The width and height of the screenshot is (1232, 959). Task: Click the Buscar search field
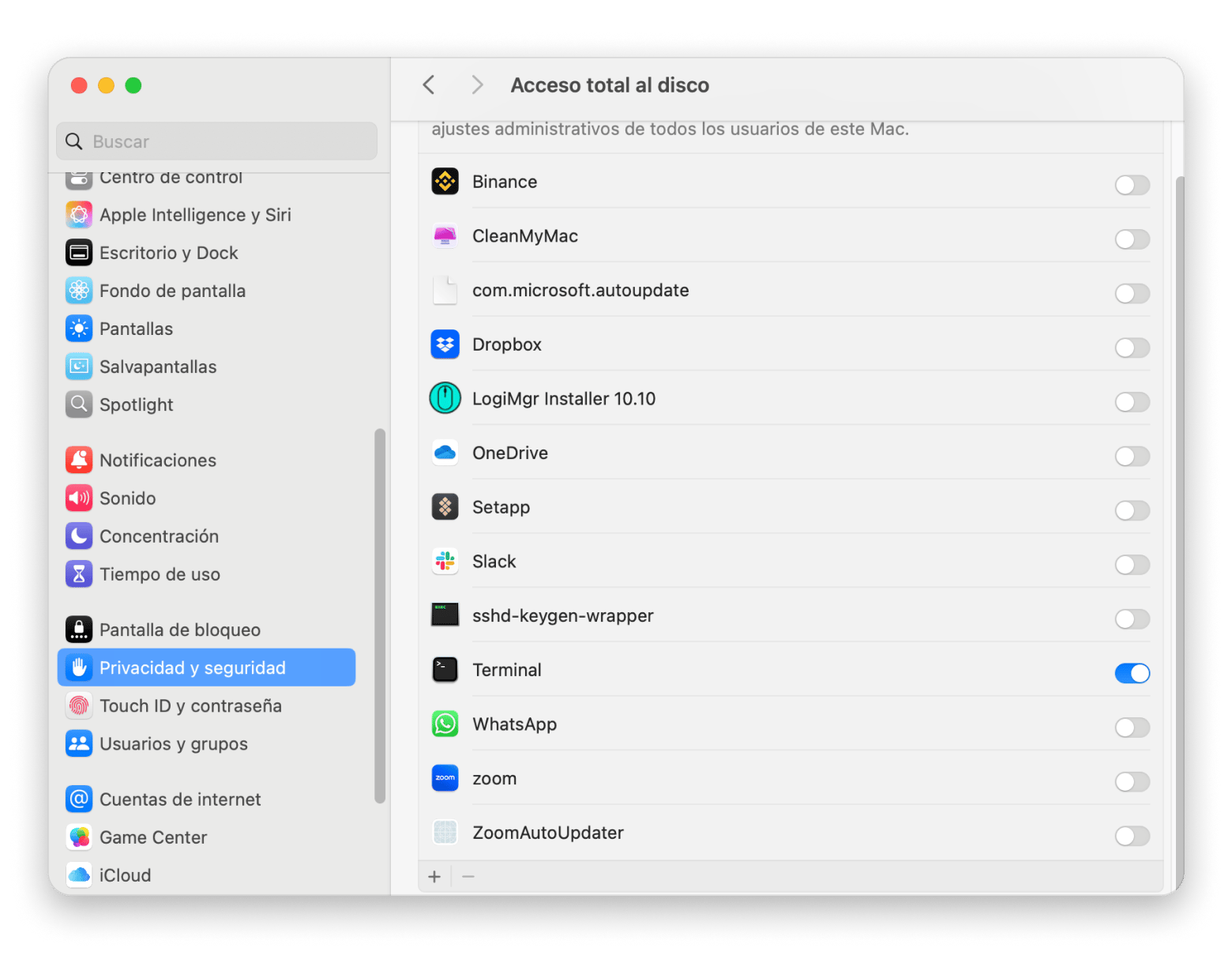coord(229,141)
